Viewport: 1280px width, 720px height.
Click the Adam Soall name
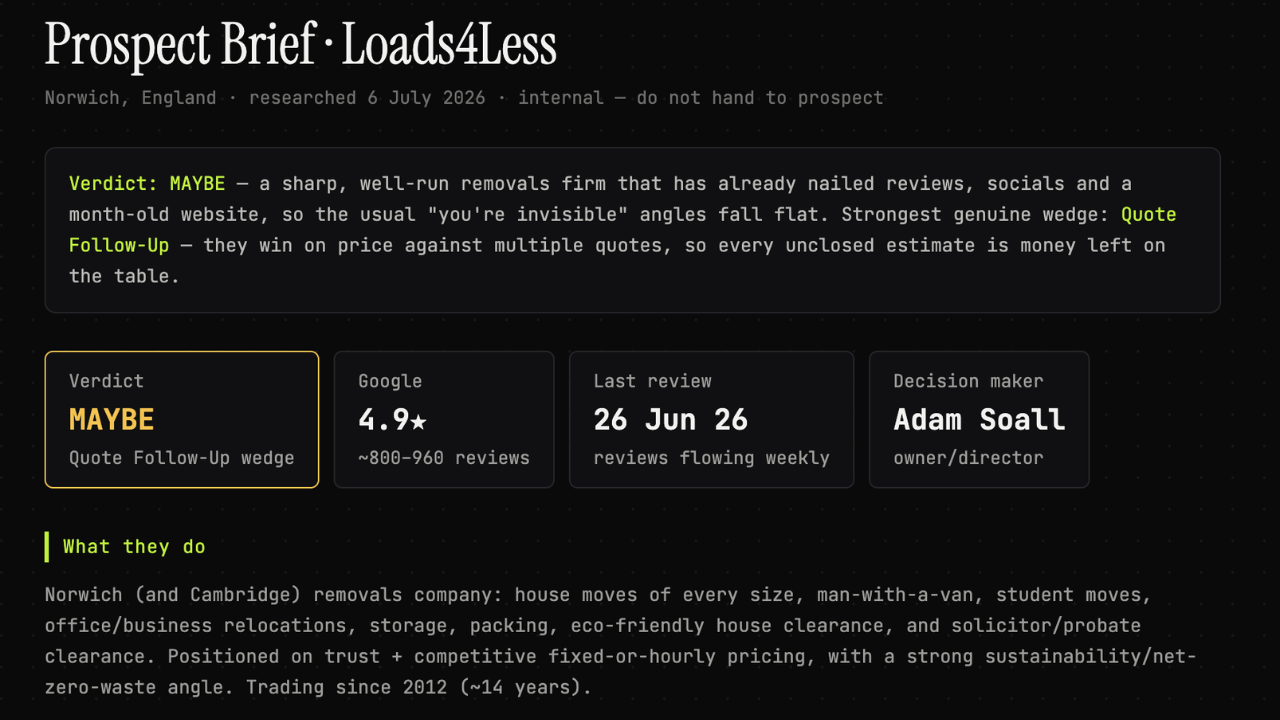point(979,420)
